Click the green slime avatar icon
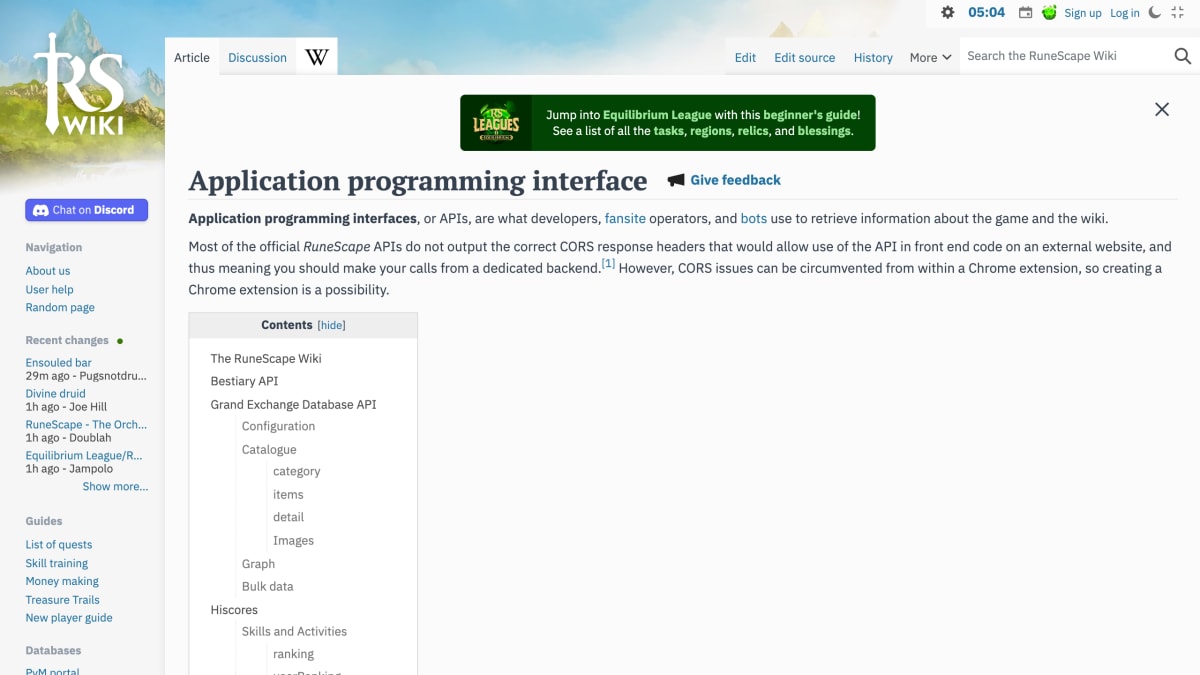Viewport: 1200px width, 675px height. pos(1049,12)
